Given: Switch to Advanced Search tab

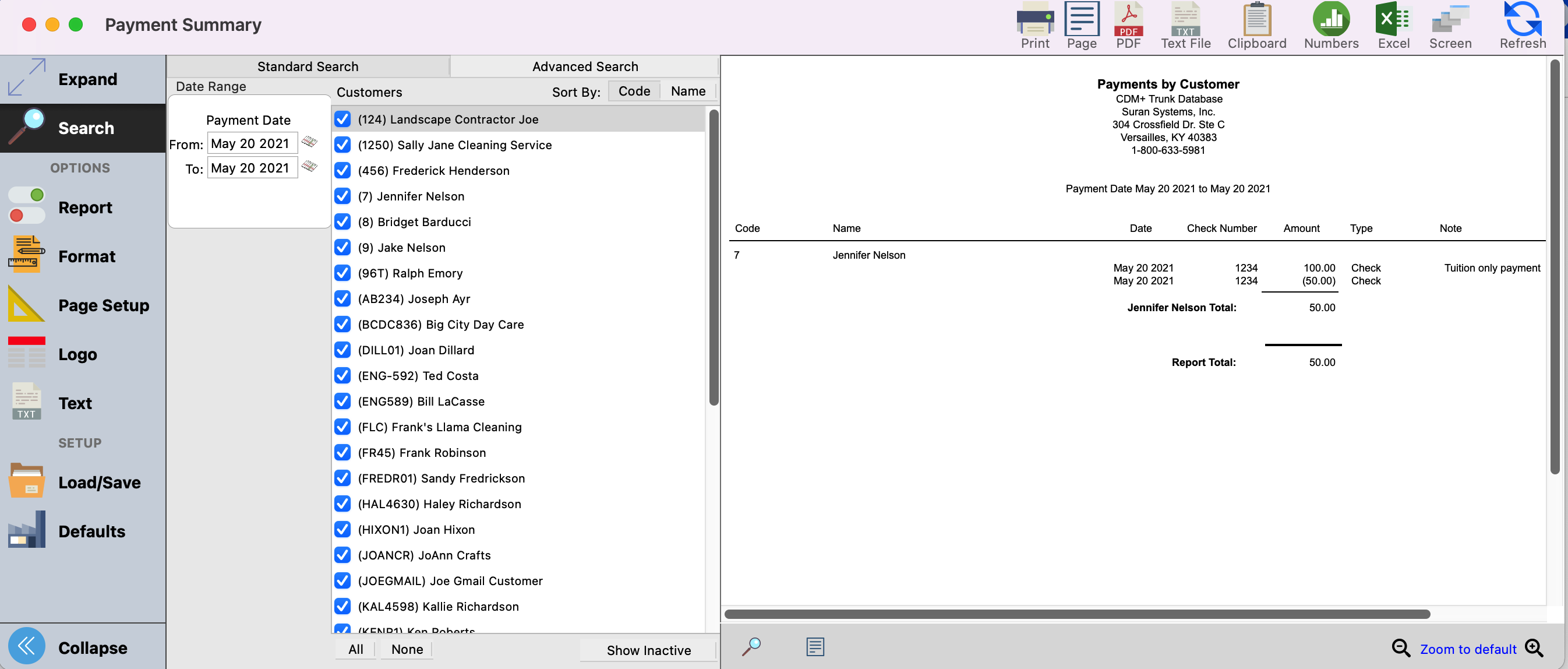Looking at the screenshot, I should pyautogui.click(x=585, y=66).
